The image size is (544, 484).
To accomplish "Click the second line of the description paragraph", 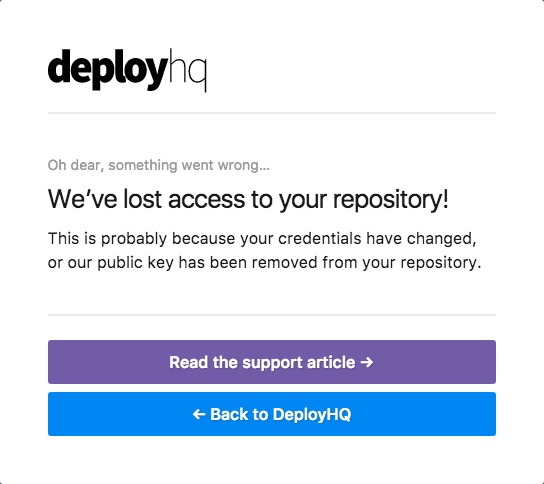I will [264, 263].
